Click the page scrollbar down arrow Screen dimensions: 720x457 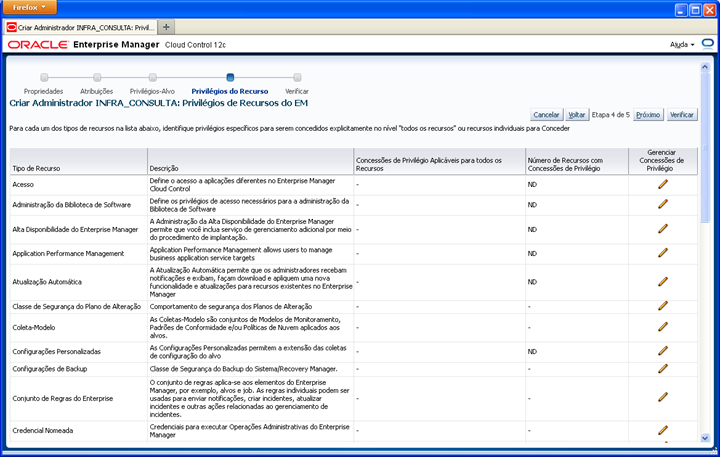[705, 438]
